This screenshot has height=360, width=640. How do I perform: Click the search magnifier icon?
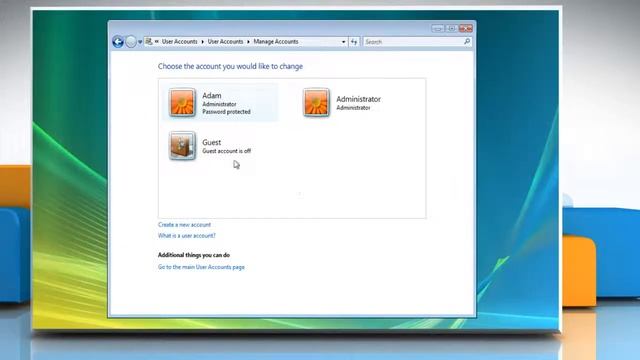point(467,42)
